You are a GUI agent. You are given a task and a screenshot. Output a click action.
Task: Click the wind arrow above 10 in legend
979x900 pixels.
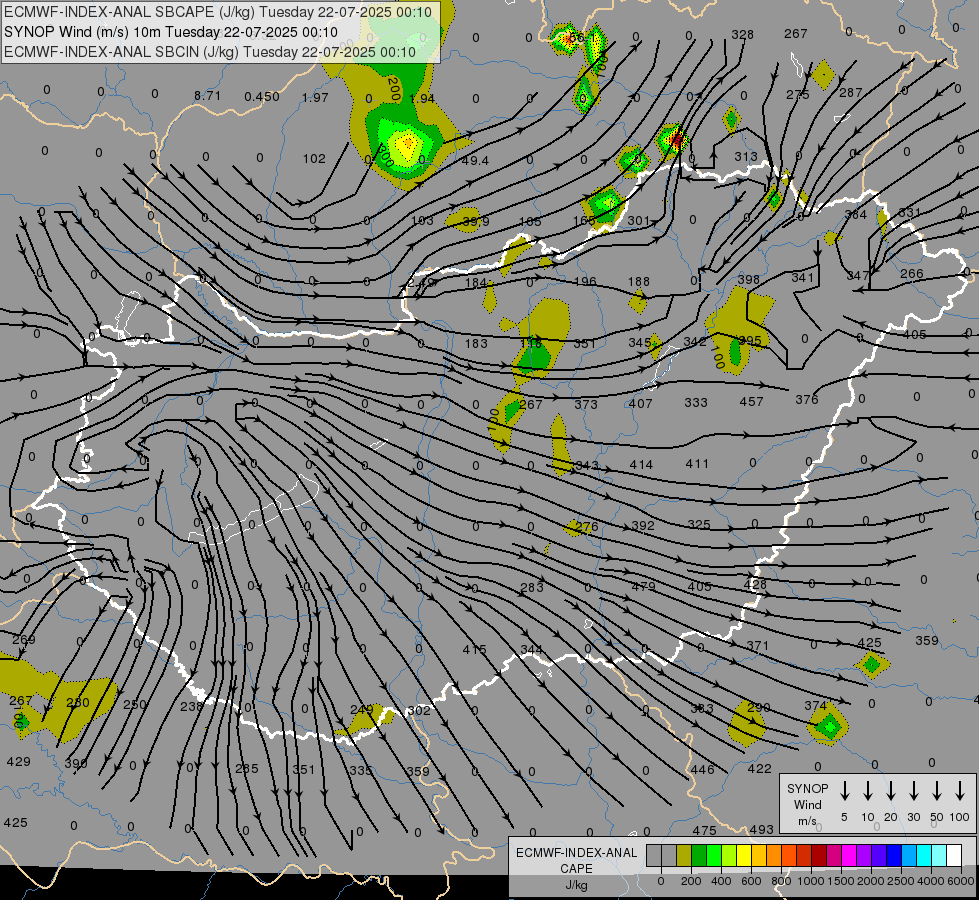[x=868, y=791]
